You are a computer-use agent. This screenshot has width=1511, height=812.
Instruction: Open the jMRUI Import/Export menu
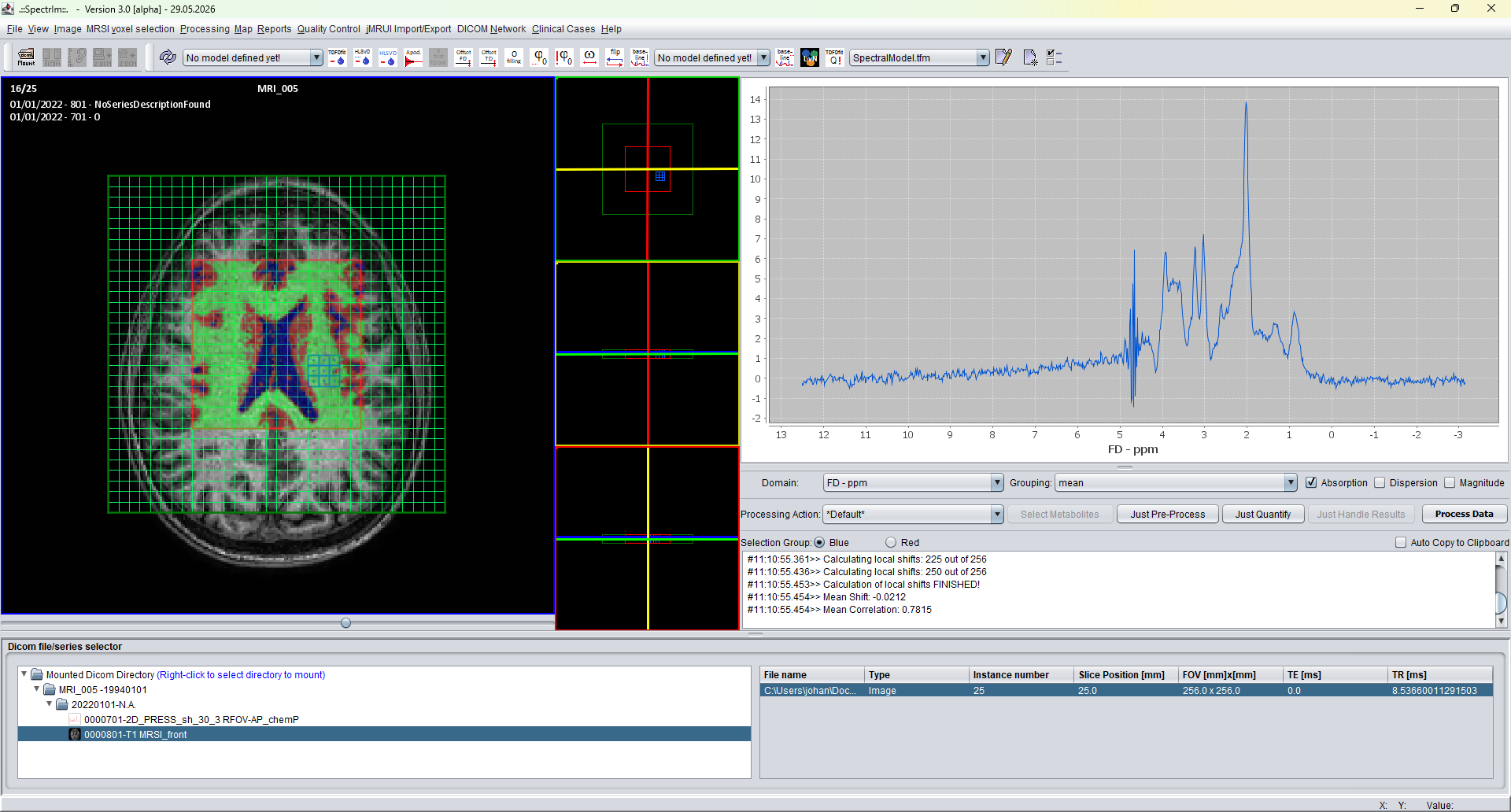pyautogui.click(x=408, y=29)
